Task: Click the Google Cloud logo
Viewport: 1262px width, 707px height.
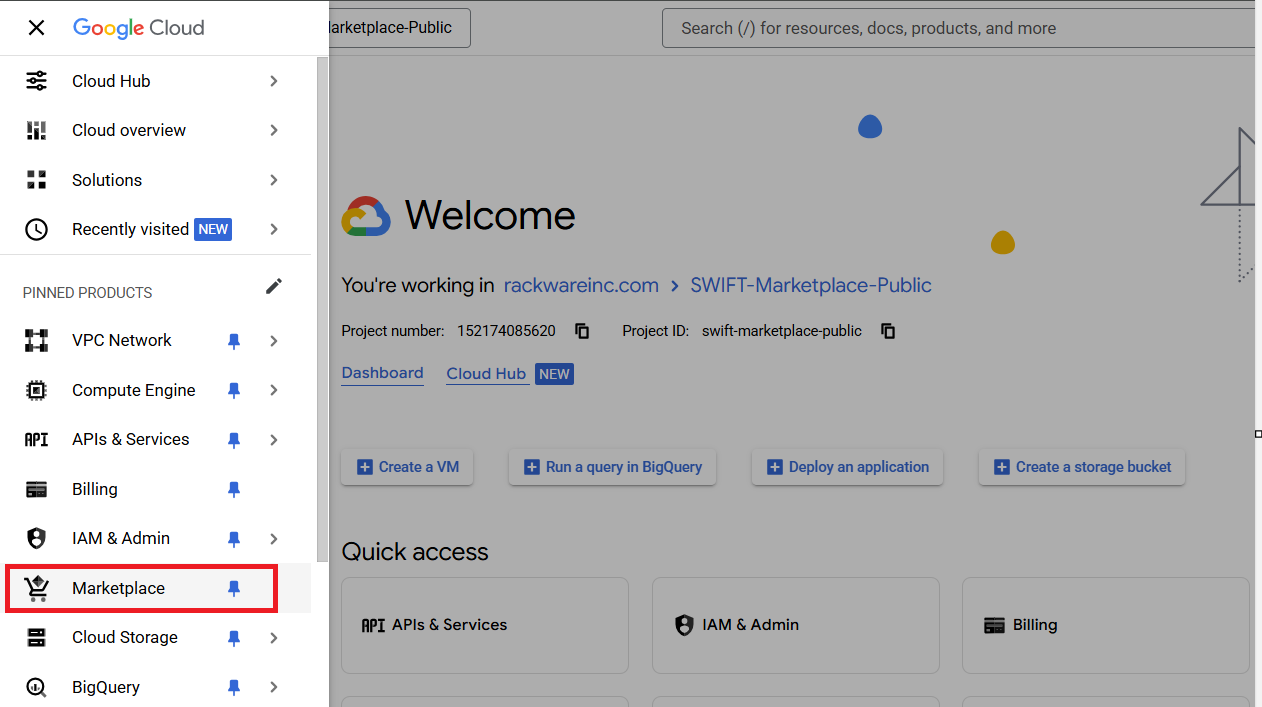Action: (x=138, y=28)
